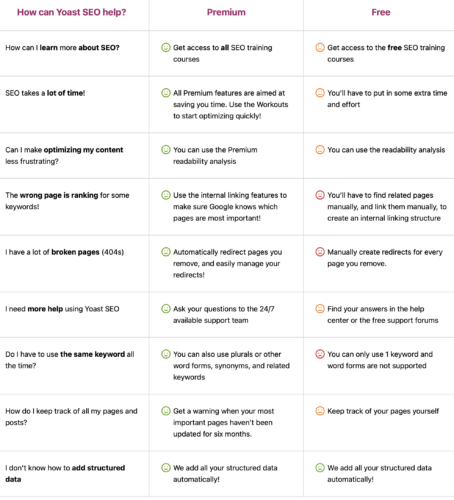Click green smiley beside 'All Premium features are aimed'

tap(166, 93)
